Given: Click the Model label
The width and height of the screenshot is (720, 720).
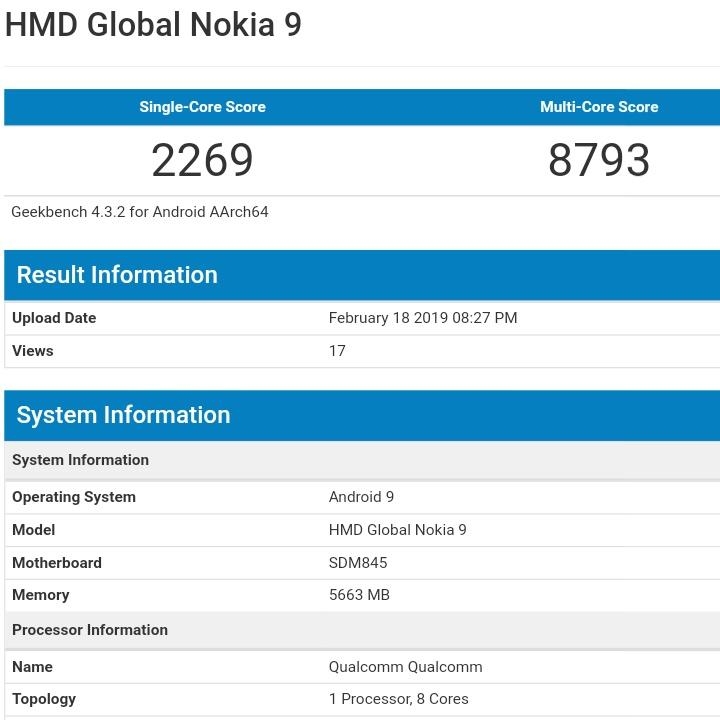Looking at the screenshot, I should [34, 530].
